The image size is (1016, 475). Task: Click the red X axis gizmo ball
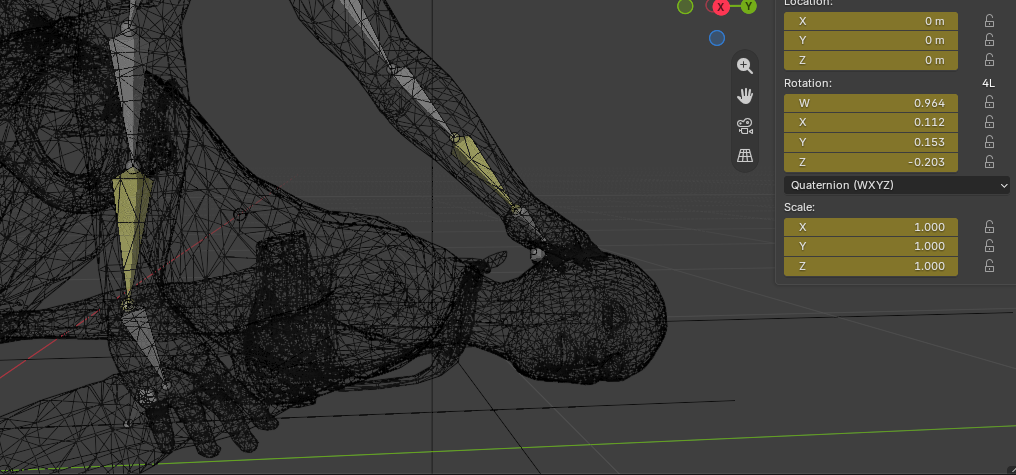[x=721, y=7]
